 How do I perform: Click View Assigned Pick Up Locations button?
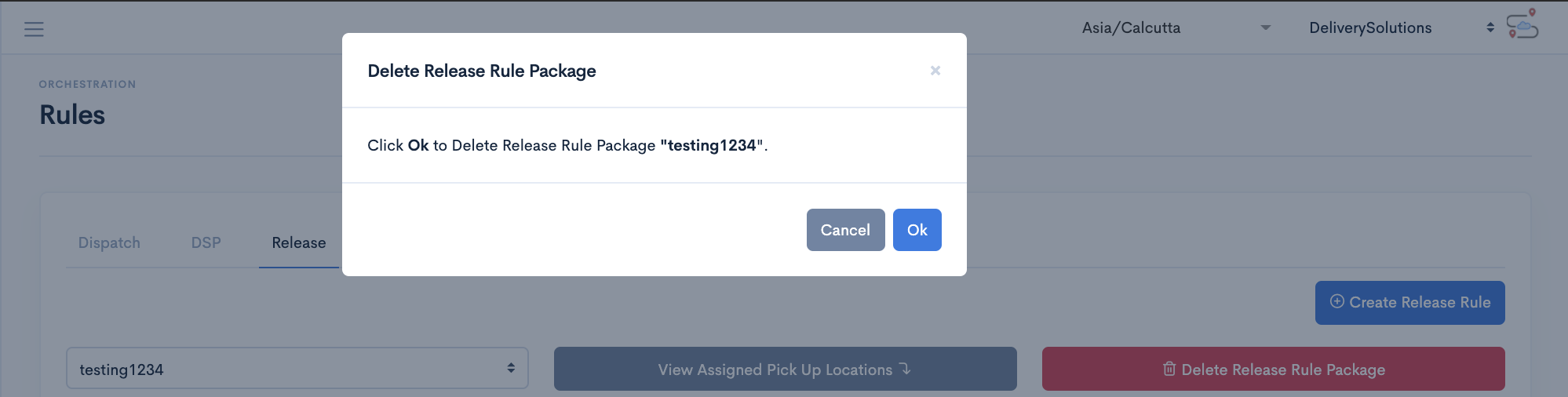coord(785,369)
